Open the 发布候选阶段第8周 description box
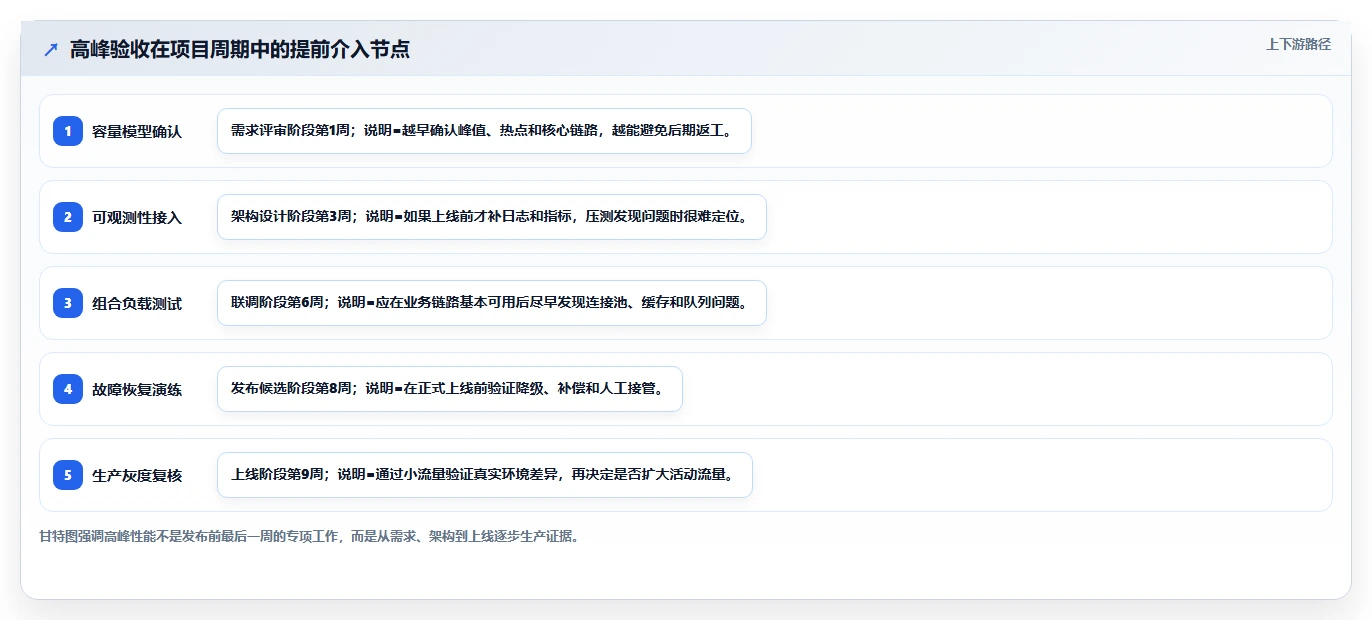 (x=449, y=389)
